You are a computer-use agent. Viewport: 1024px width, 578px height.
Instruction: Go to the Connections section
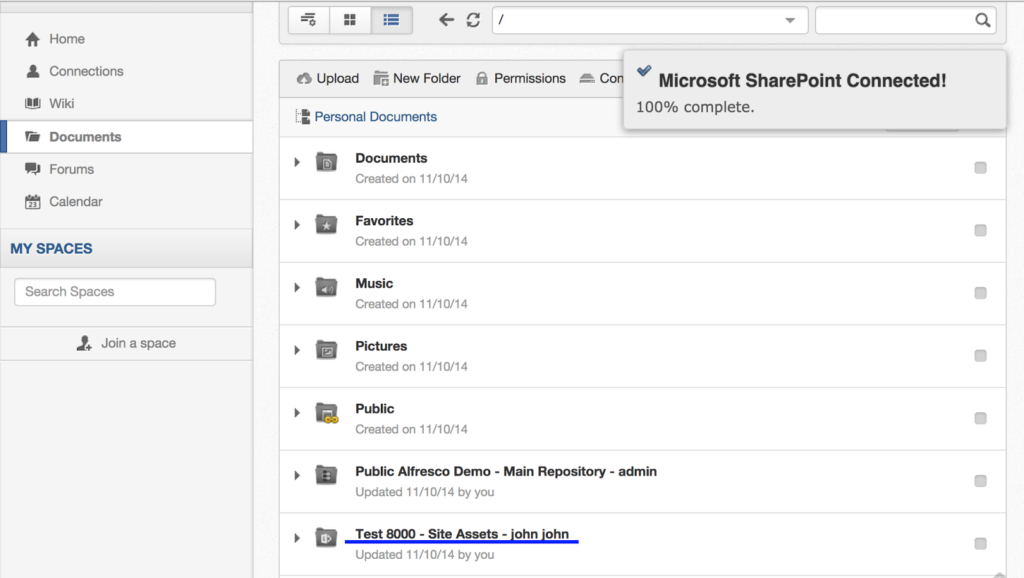[x=85, y=71]
